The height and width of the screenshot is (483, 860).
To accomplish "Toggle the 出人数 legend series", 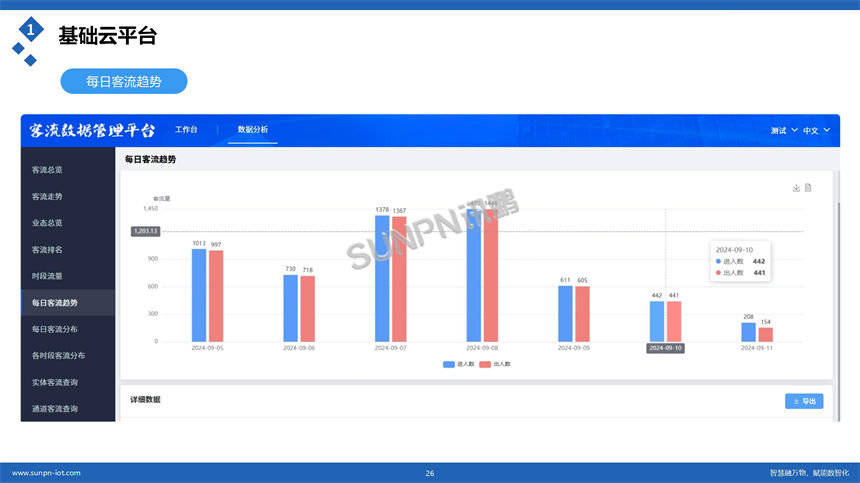I will (x=495, y=364).
